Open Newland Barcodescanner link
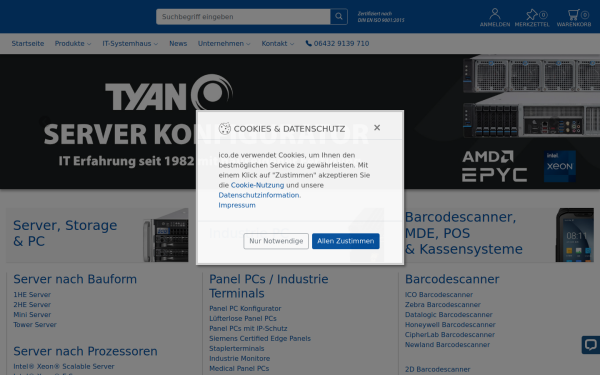 [447, 344]
